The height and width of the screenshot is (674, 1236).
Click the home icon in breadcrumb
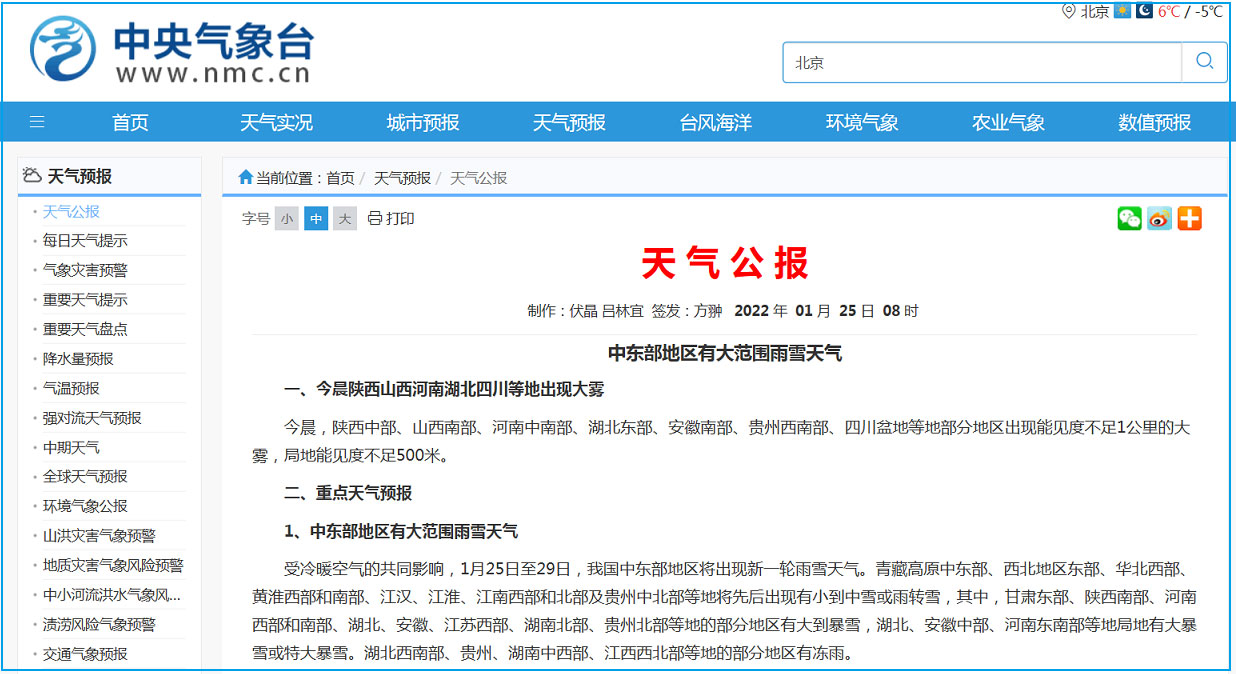(245, 177)
